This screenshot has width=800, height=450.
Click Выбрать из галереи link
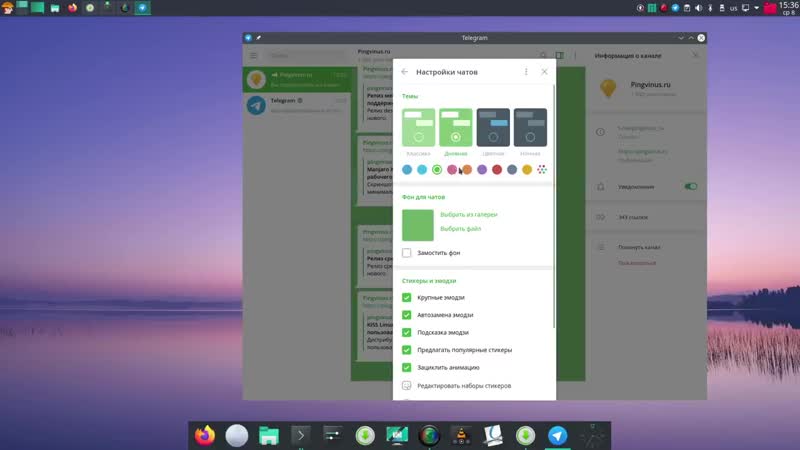click(x=468, y=215)
